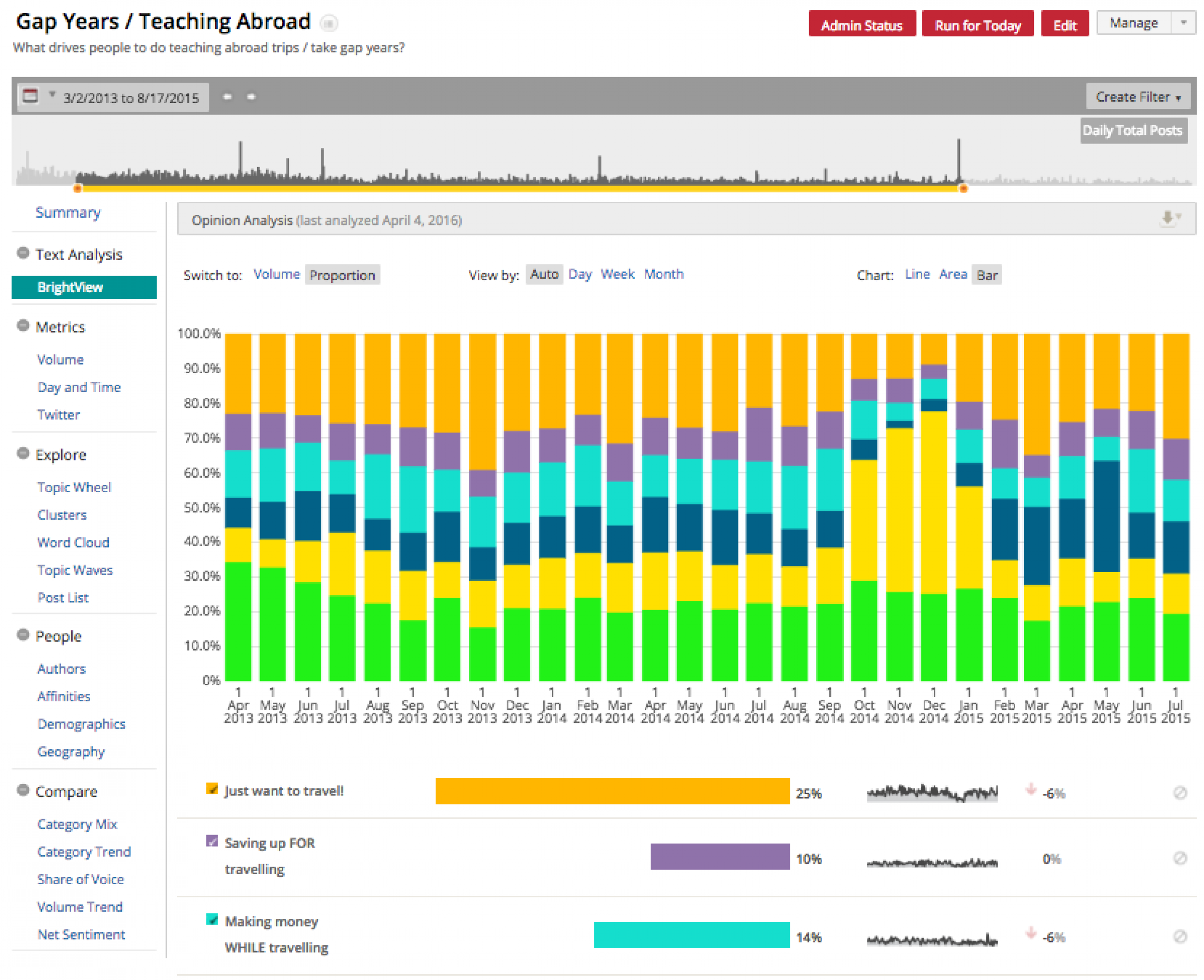Open the Summary page
This screenshot has width=1204, height=980.
click(x=68, y=212)
